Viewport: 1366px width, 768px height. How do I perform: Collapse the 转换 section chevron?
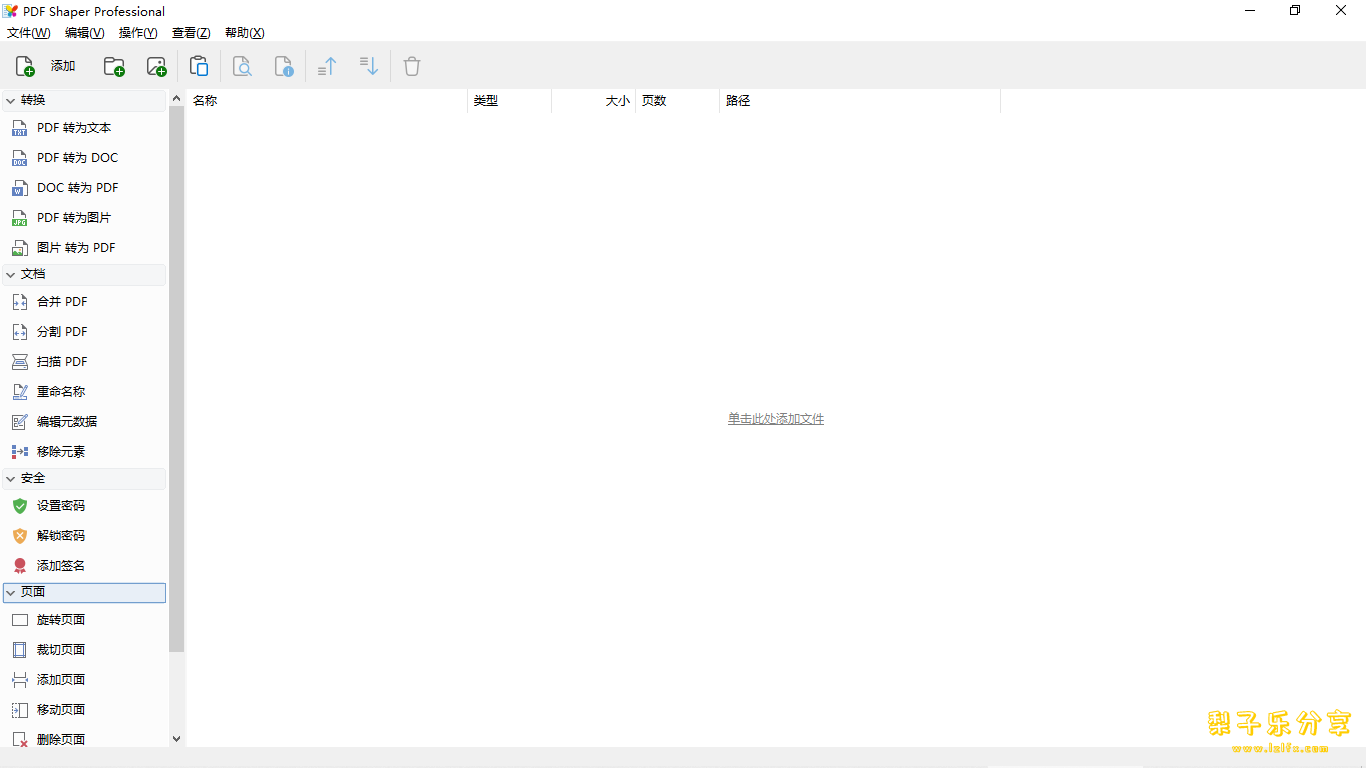coord(11,100)
